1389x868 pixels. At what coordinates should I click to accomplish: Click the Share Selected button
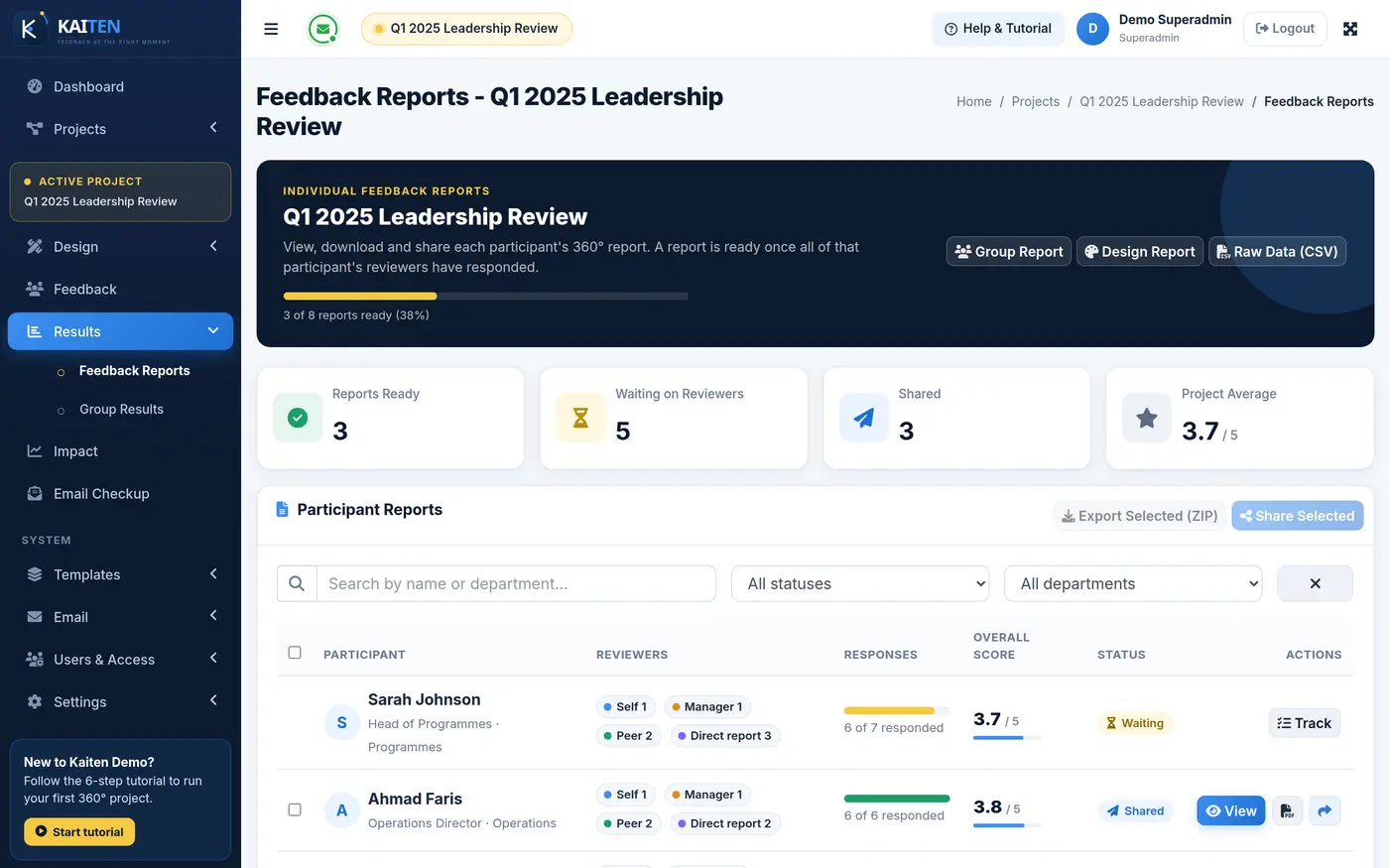point(1297,516)
